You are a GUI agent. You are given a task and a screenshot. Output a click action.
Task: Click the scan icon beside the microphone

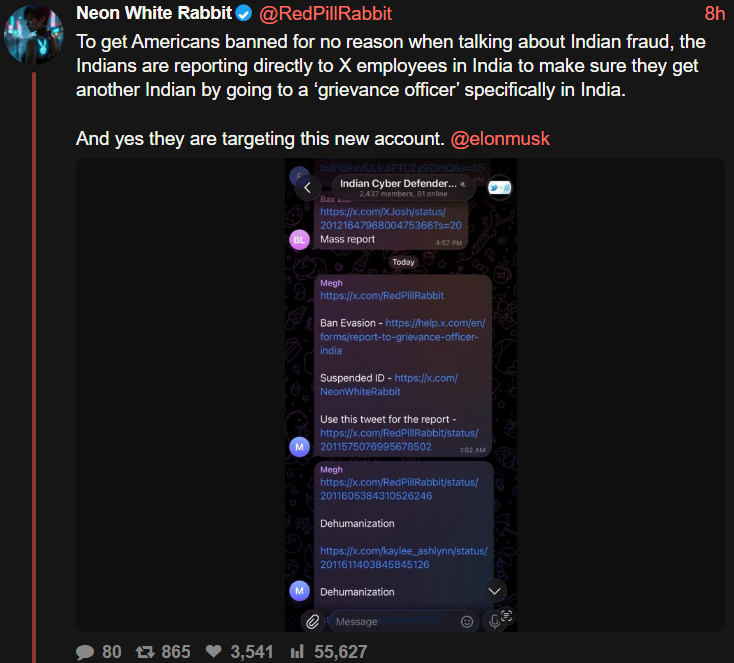coord(506,617)
